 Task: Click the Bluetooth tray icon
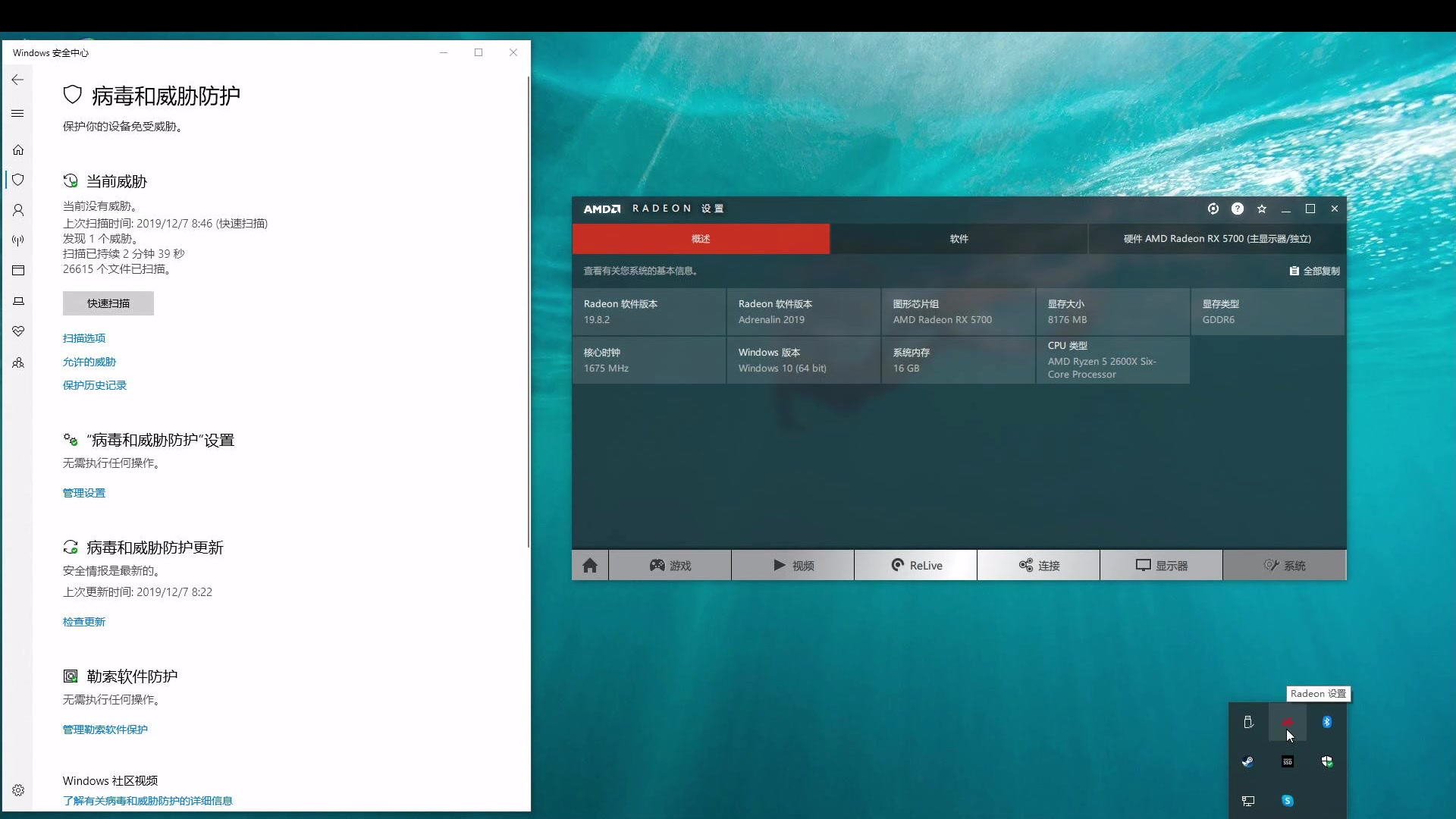pyautogui.click(x=1327, y=722)
